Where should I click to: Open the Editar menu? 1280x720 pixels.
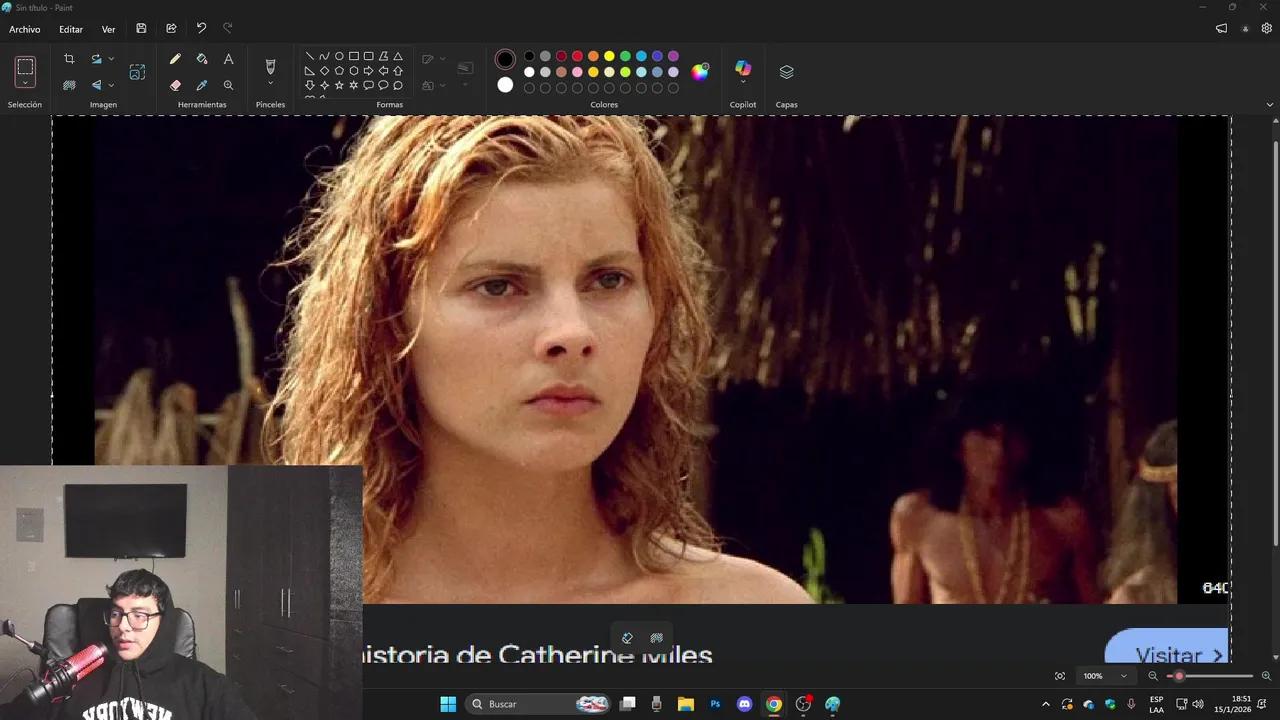pyautogui.click(x=71, y=29)
